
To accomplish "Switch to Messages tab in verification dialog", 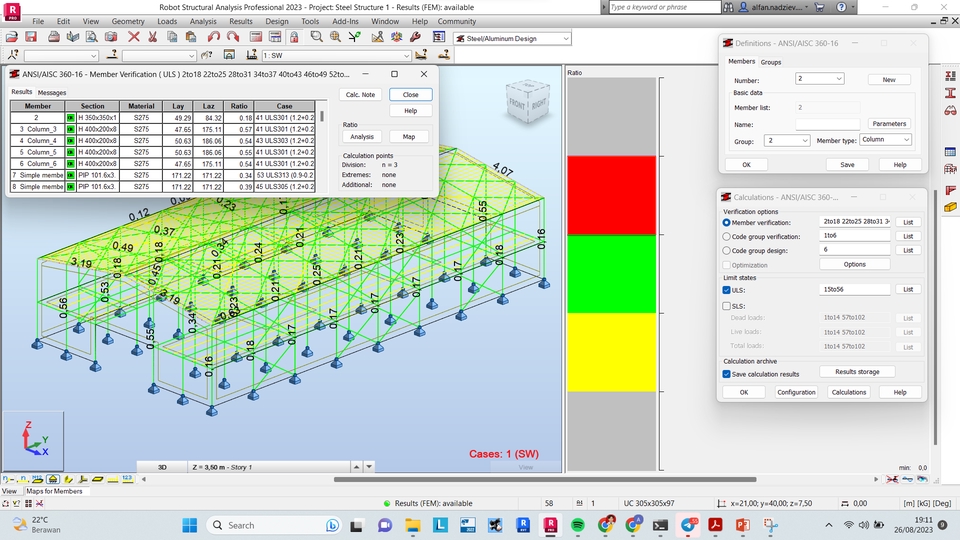I will pyautogui.click(x=52, y=92).
